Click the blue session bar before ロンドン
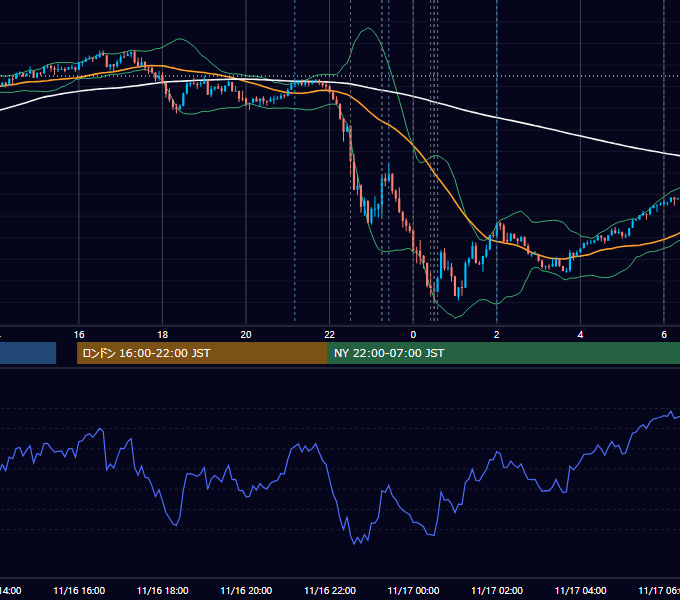 tap(28, 353)
